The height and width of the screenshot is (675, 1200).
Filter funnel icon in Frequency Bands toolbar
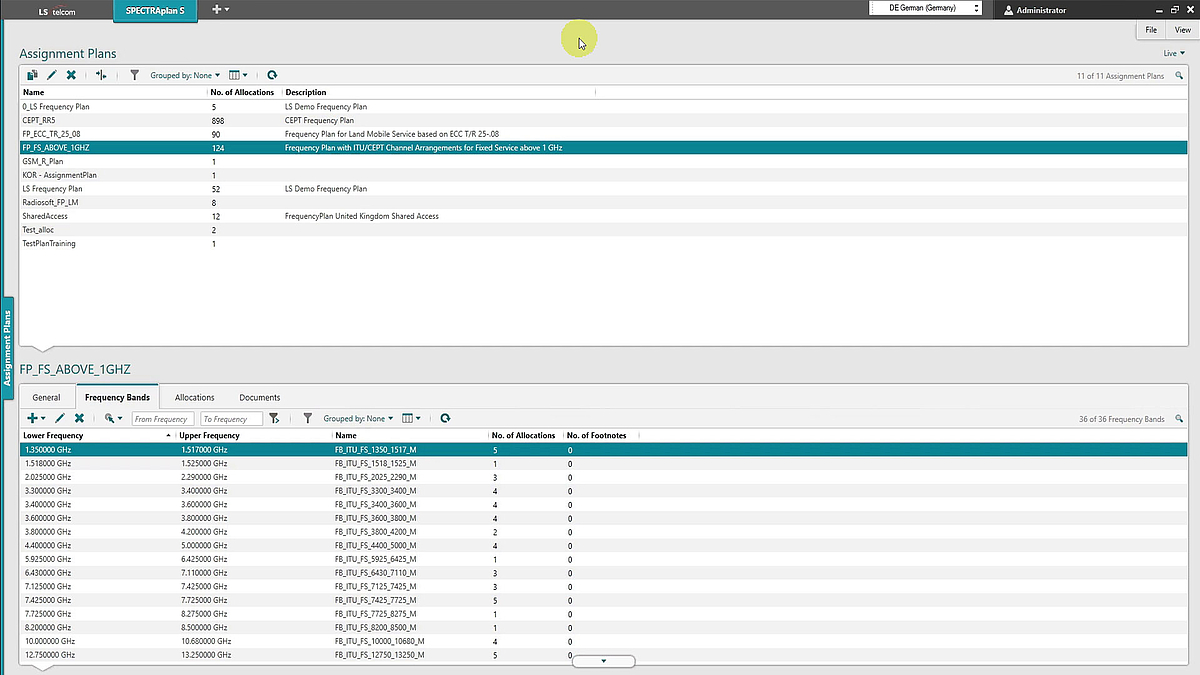pos(308,418)
